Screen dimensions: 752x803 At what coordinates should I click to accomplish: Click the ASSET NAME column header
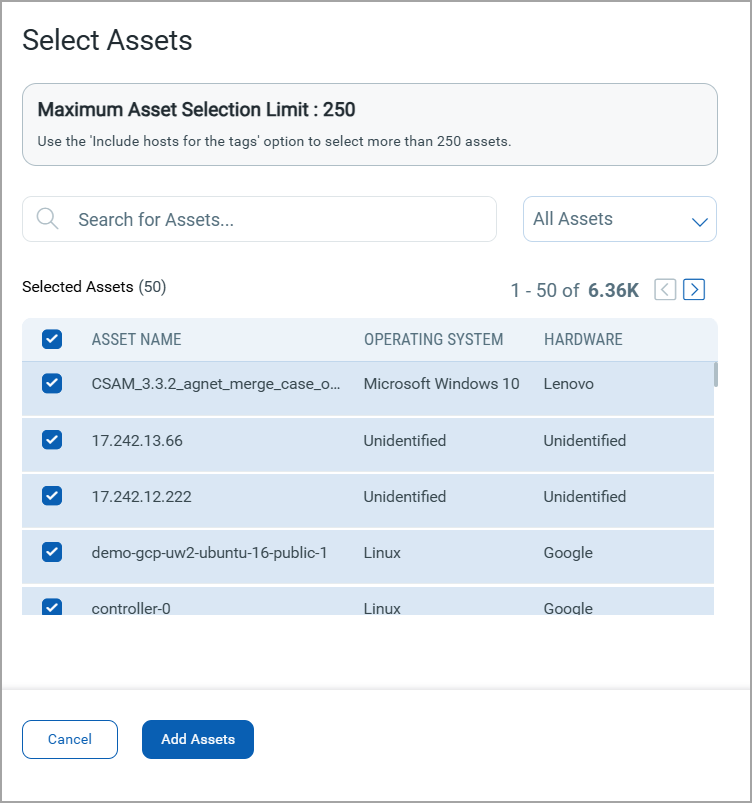pyautogui.click(x=136, y=339)
